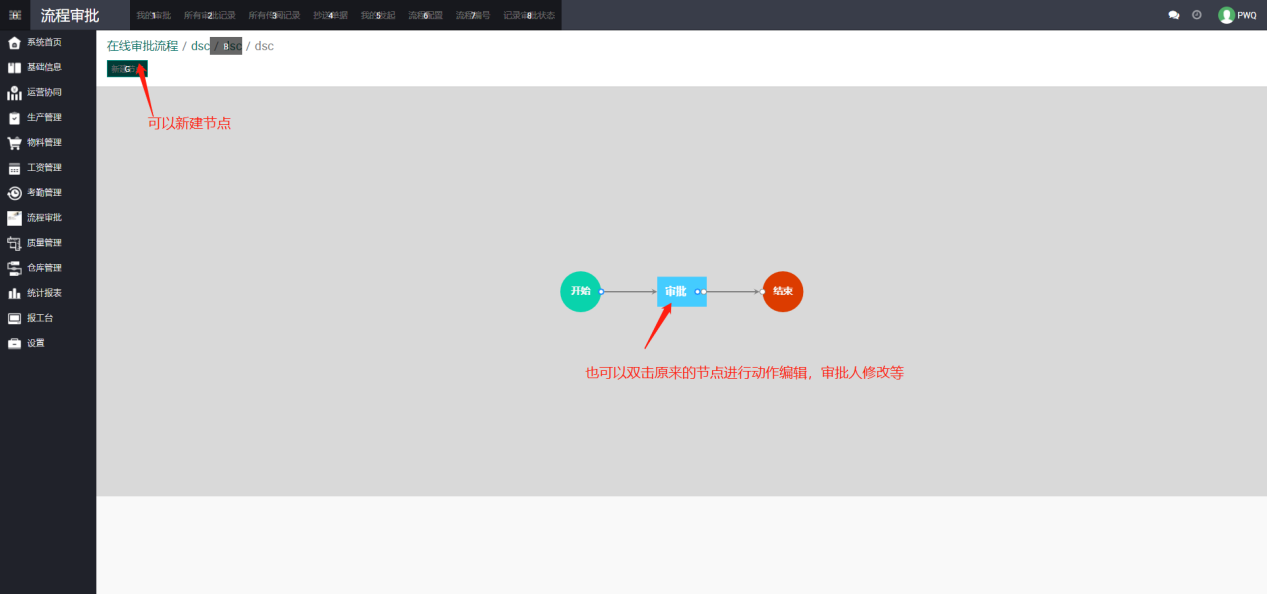Click the 在线审批流程 breadcrumb link

coord(142,46)
